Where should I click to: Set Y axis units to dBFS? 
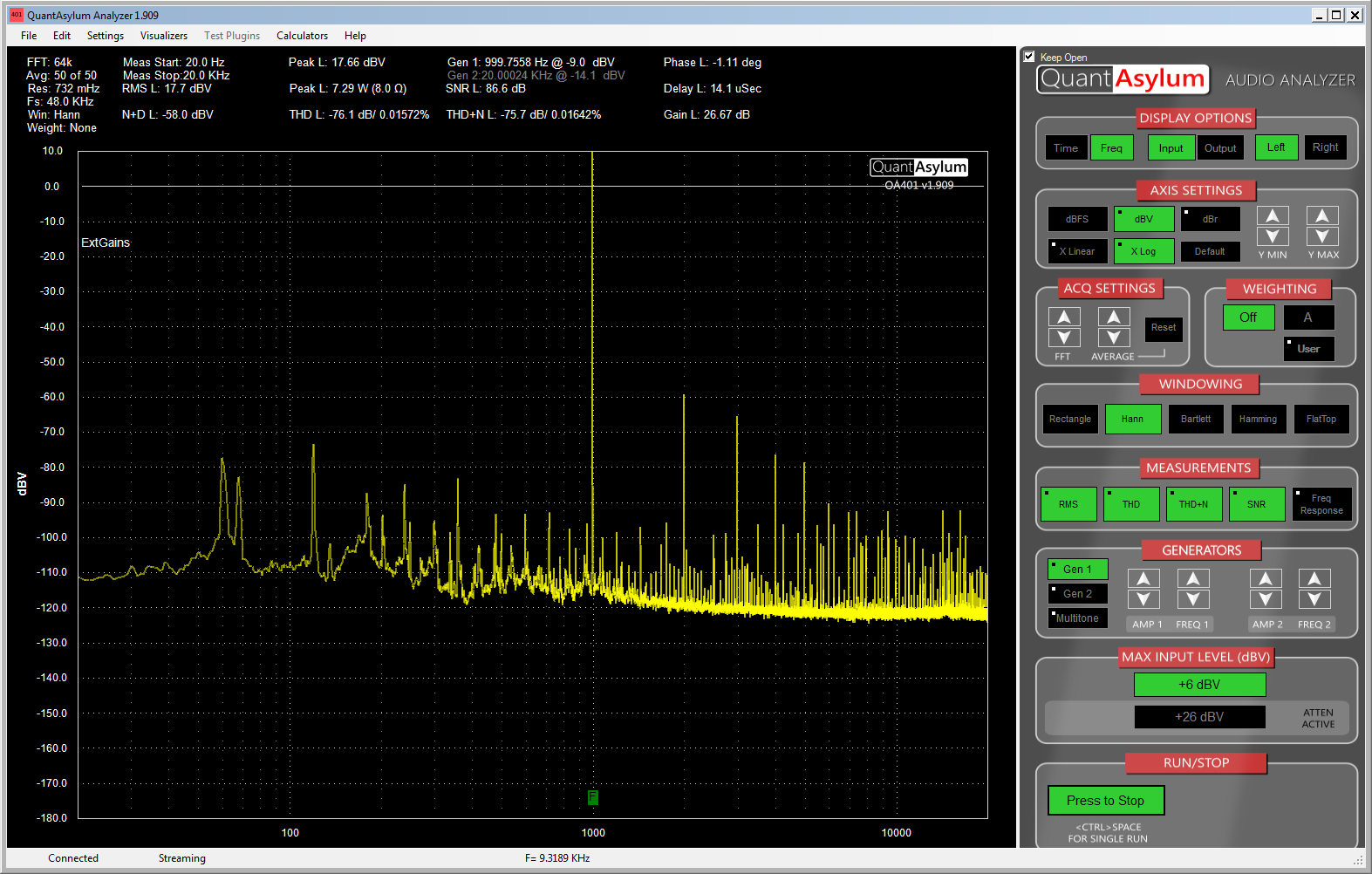point(1077,219)
